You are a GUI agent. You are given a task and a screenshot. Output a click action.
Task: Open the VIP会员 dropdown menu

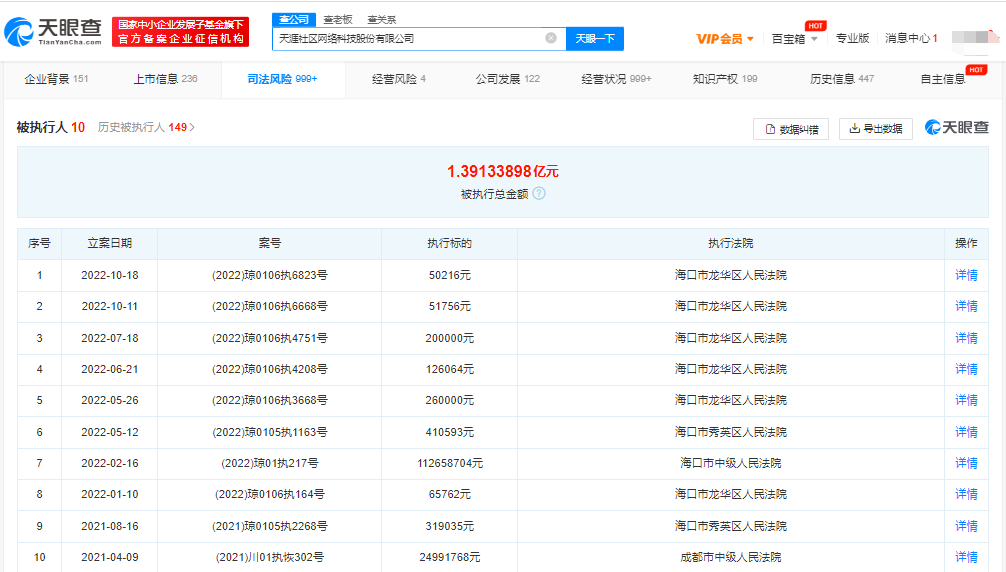(x=725, y=39)
